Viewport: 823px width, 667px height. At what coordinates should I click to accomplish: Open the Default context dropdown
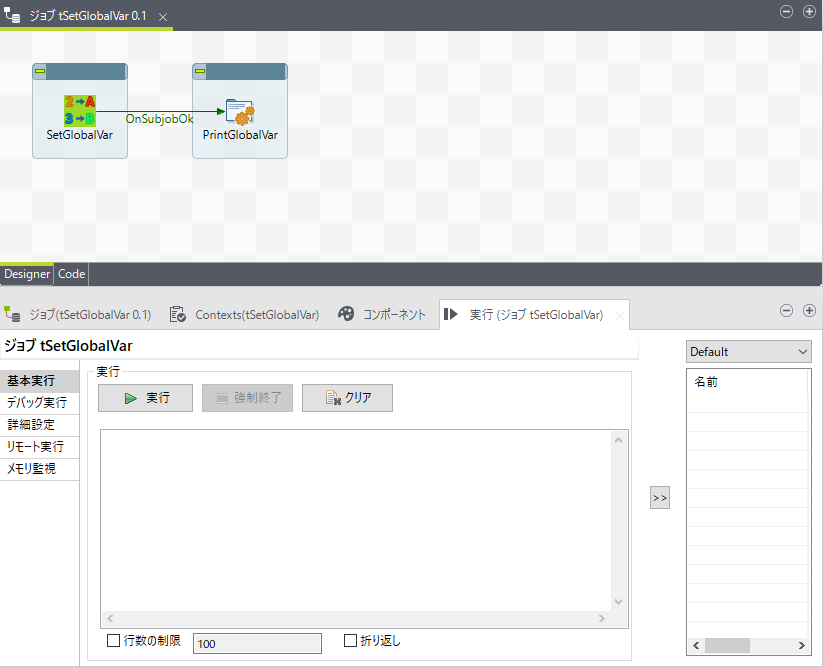point(748,352)
